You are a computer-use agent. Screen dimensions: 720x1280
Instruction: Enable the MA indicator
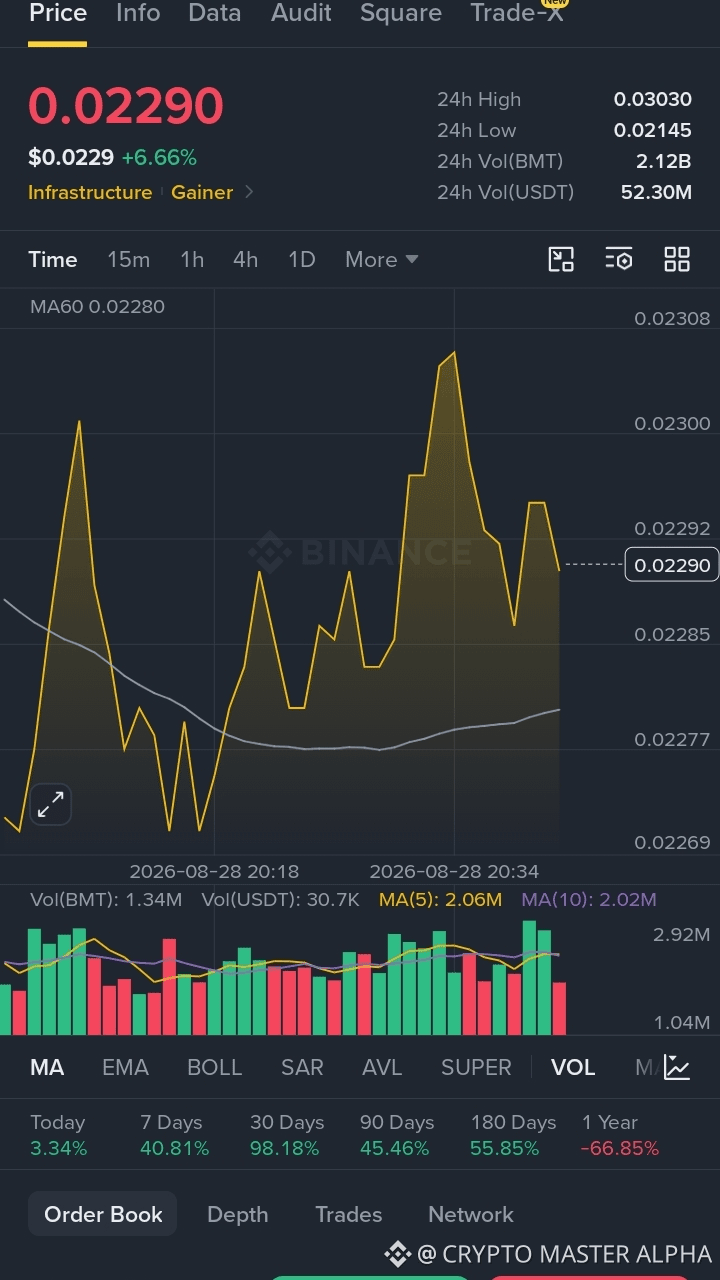coord(47,1067)
